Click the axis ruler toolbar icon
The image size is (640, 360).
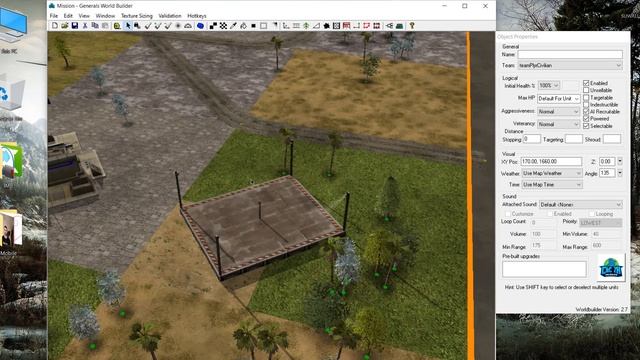click(286, 26)
